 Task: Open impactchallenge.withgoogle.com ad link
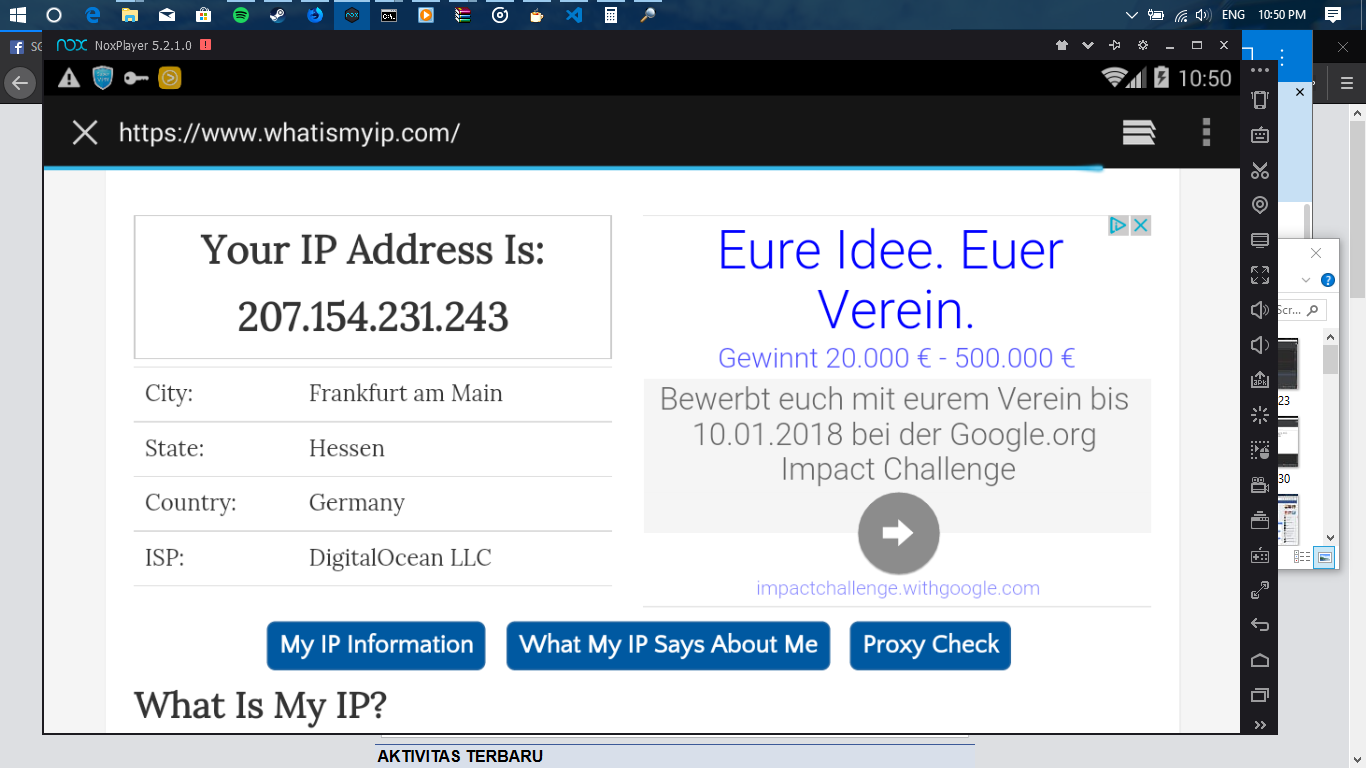coord(898,588)
